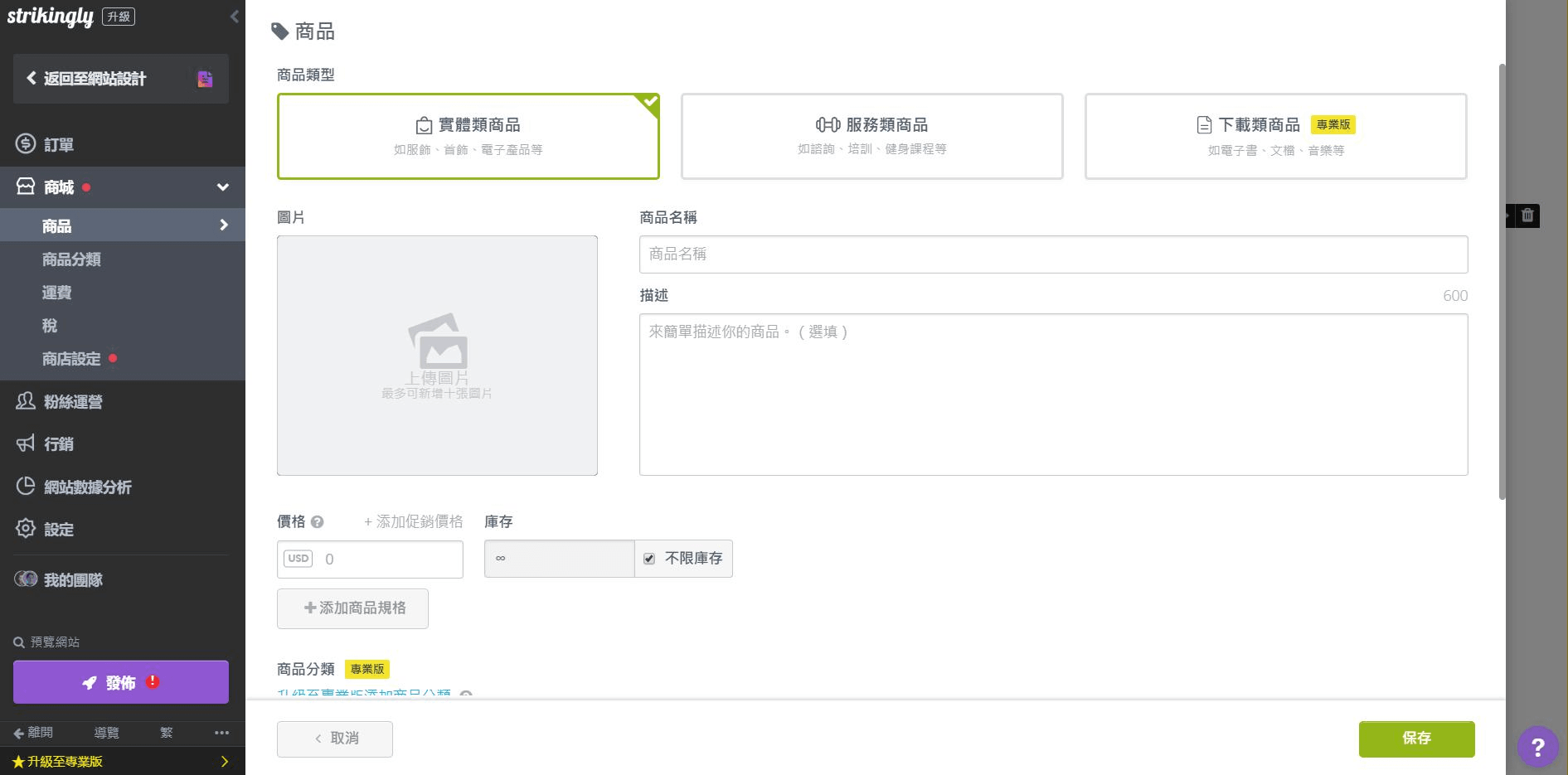
Task: Expand the 商品 submenu arrow
Action: pos(222,225)
